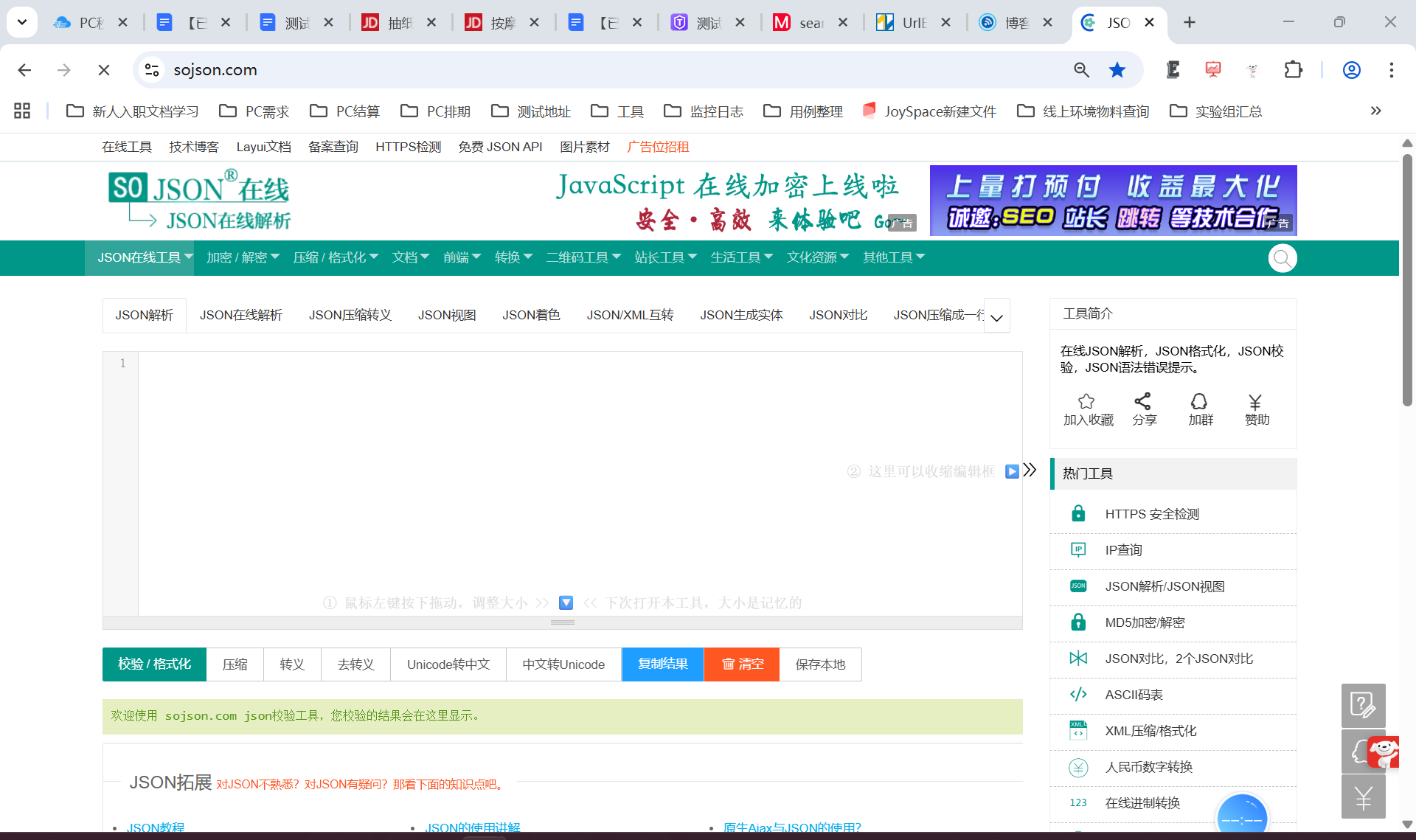Screen dimensions: 1416x840
Task: Click the 加入收藏 star icon
Action: pyautogui.click(x=1086, y=402)
